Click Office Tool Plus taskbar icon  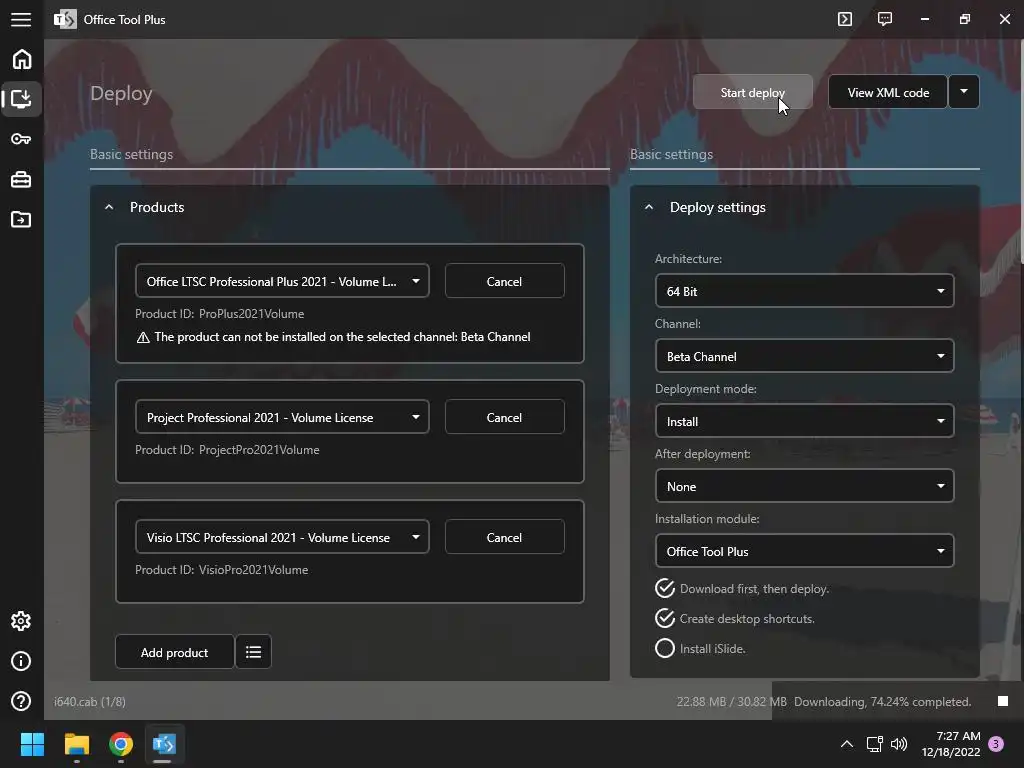[164, 744]
